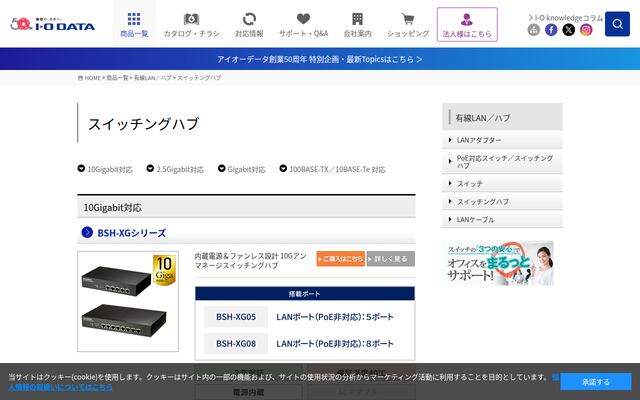Jump to 100BASE-TX／10BASE-Te 対応 anchor
Viewport: 640px width, 400px height.
pyautogui.click(x=333, y=169)
